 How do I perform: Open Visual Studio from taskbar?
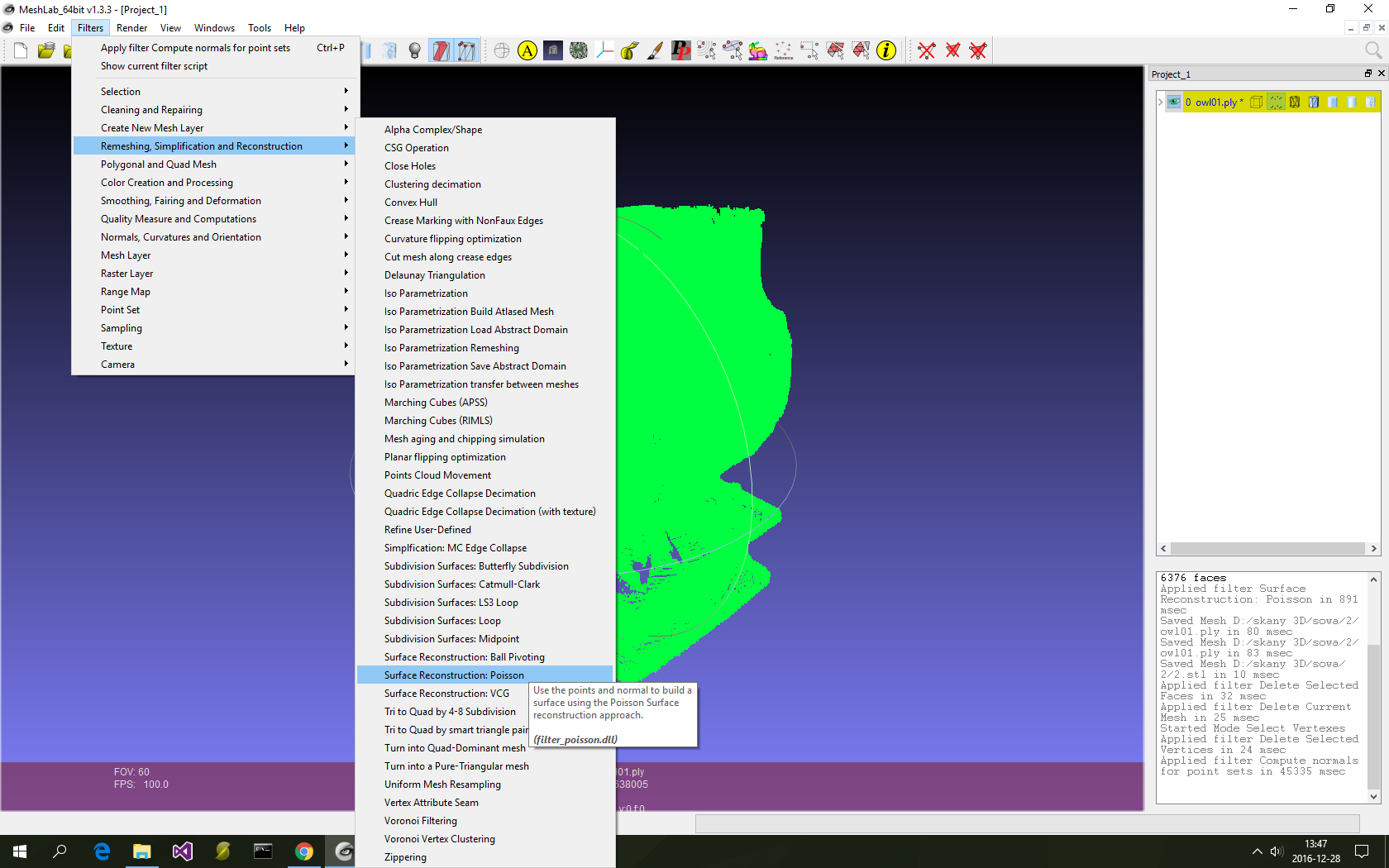pyautogui.click(x=182, y=851)
